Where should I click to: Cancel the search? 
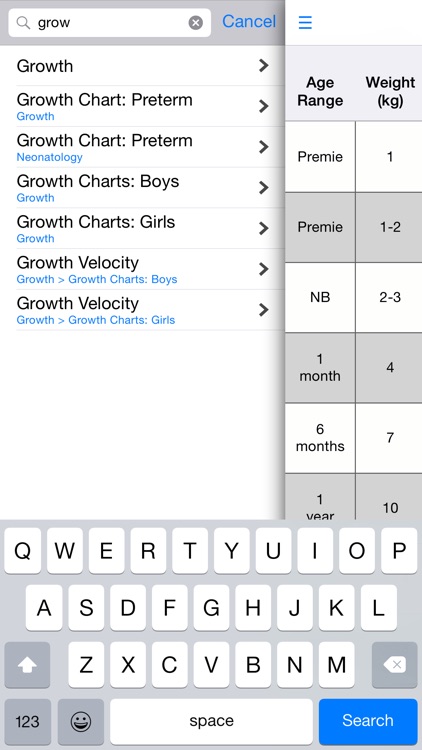[x=249, y=22]
